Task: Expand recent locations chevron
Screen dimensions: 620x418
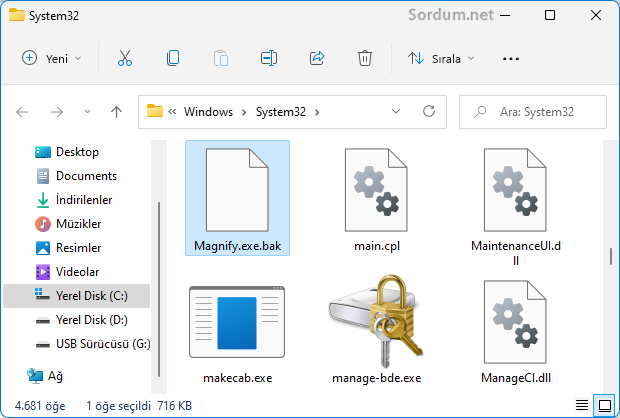Action: (x=87, y=112)
